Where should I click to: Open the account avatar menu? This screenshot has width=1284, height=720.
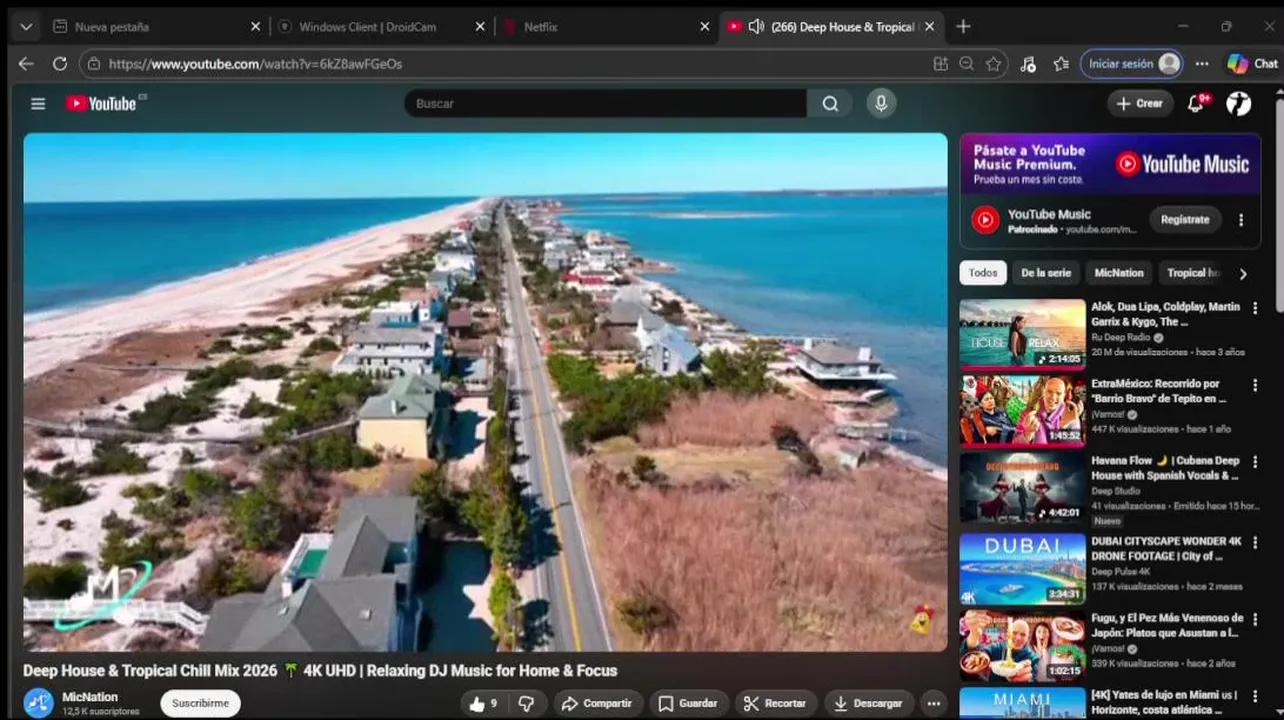pos(1239,103)
